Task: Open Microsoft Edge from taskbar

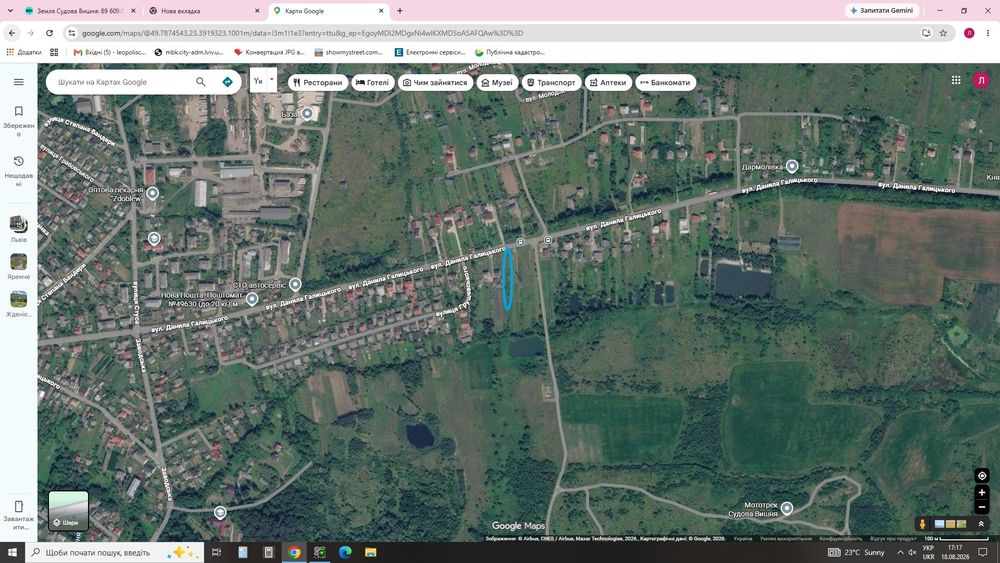Action: 345,552
